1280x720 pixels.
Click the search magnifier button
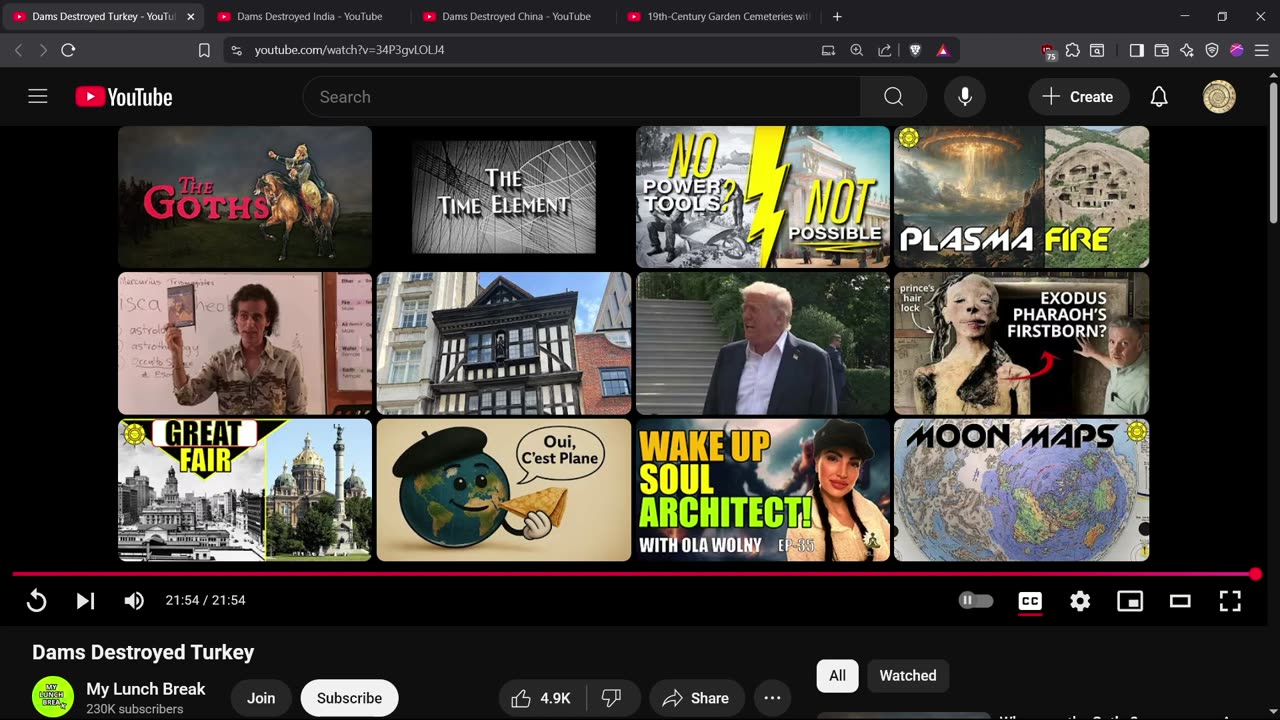tap(893, 97)
